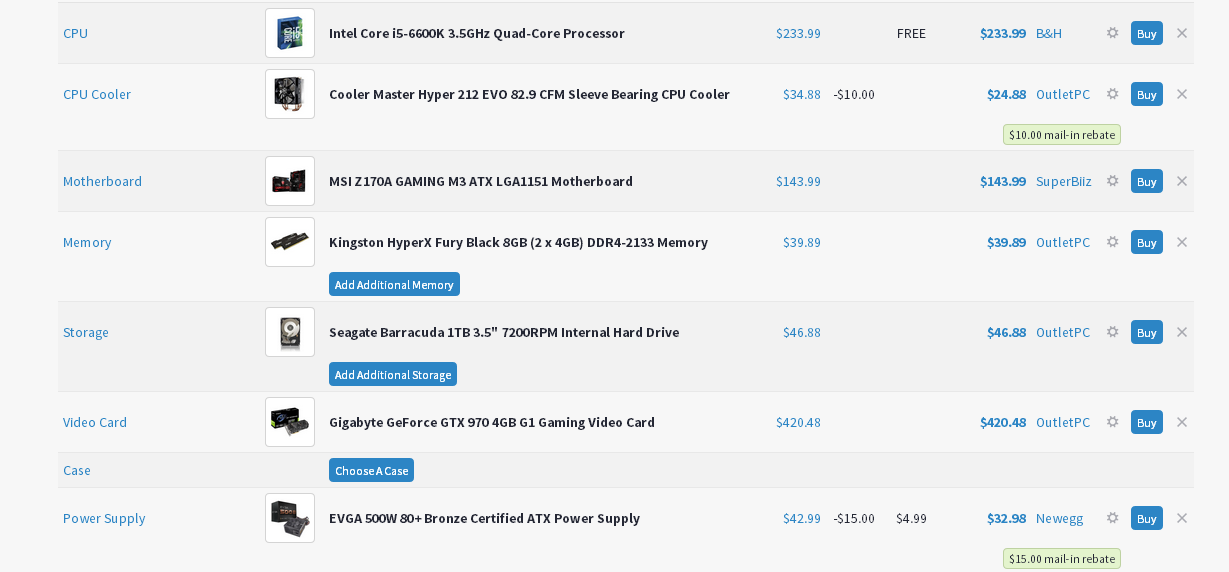The height and width of the screenshot is (572, 1229).
Task: Click the OutletPC merchant link for Memory
Action: click(x=1063, y=242)
